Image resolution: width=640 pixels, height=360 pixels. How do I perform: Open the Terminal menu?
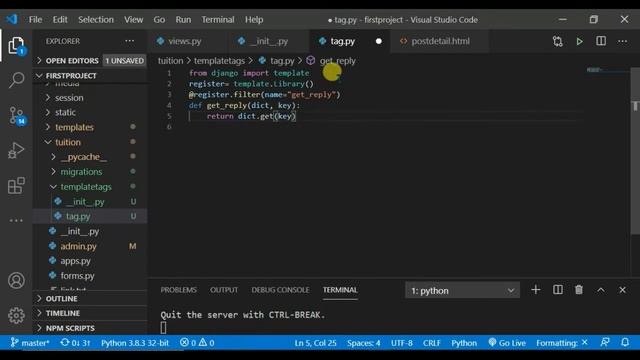[x=218, y=20]
